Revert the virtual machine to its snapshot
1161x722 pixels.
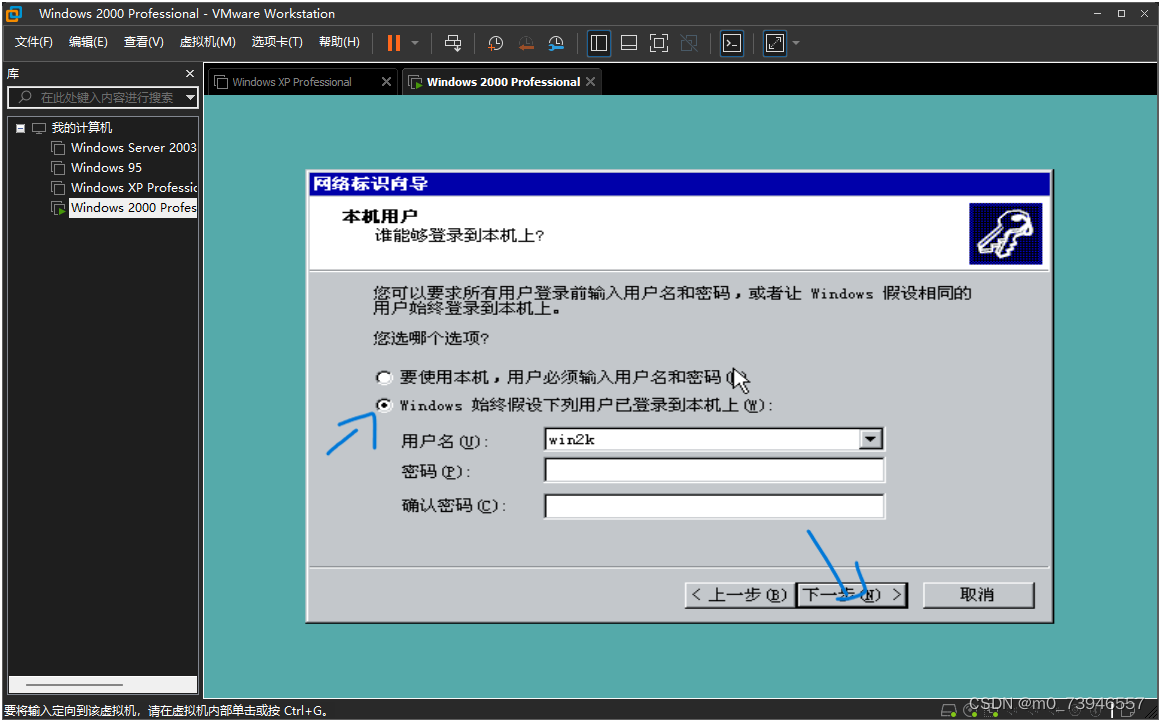point(526,43)
